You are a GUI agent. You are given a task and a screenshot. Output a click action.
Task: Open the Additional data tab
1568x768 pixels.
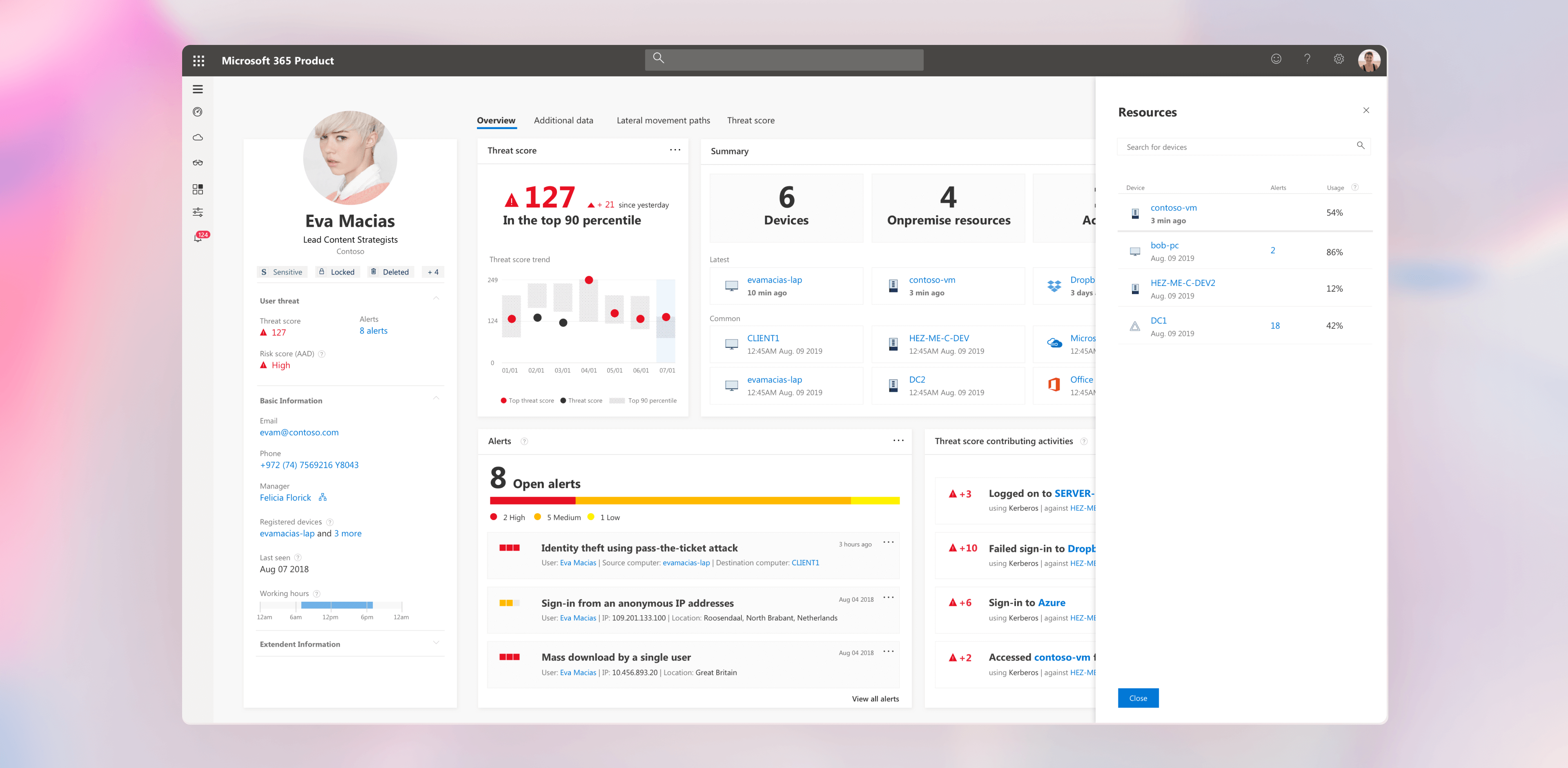[563, 121]
